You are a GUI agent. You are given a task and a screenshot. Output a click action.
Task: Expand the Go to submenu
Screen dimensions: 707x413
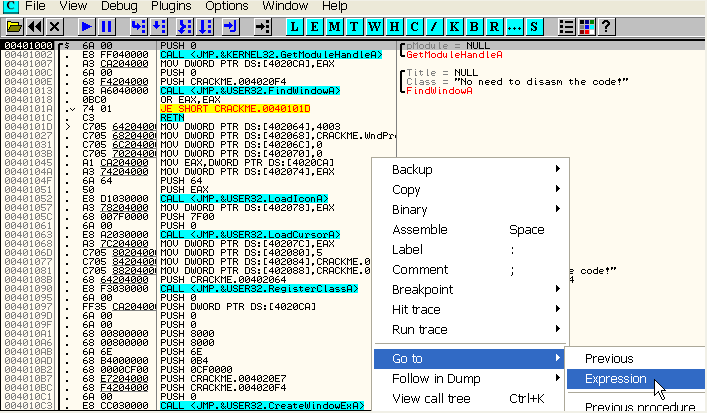point(470,358)
